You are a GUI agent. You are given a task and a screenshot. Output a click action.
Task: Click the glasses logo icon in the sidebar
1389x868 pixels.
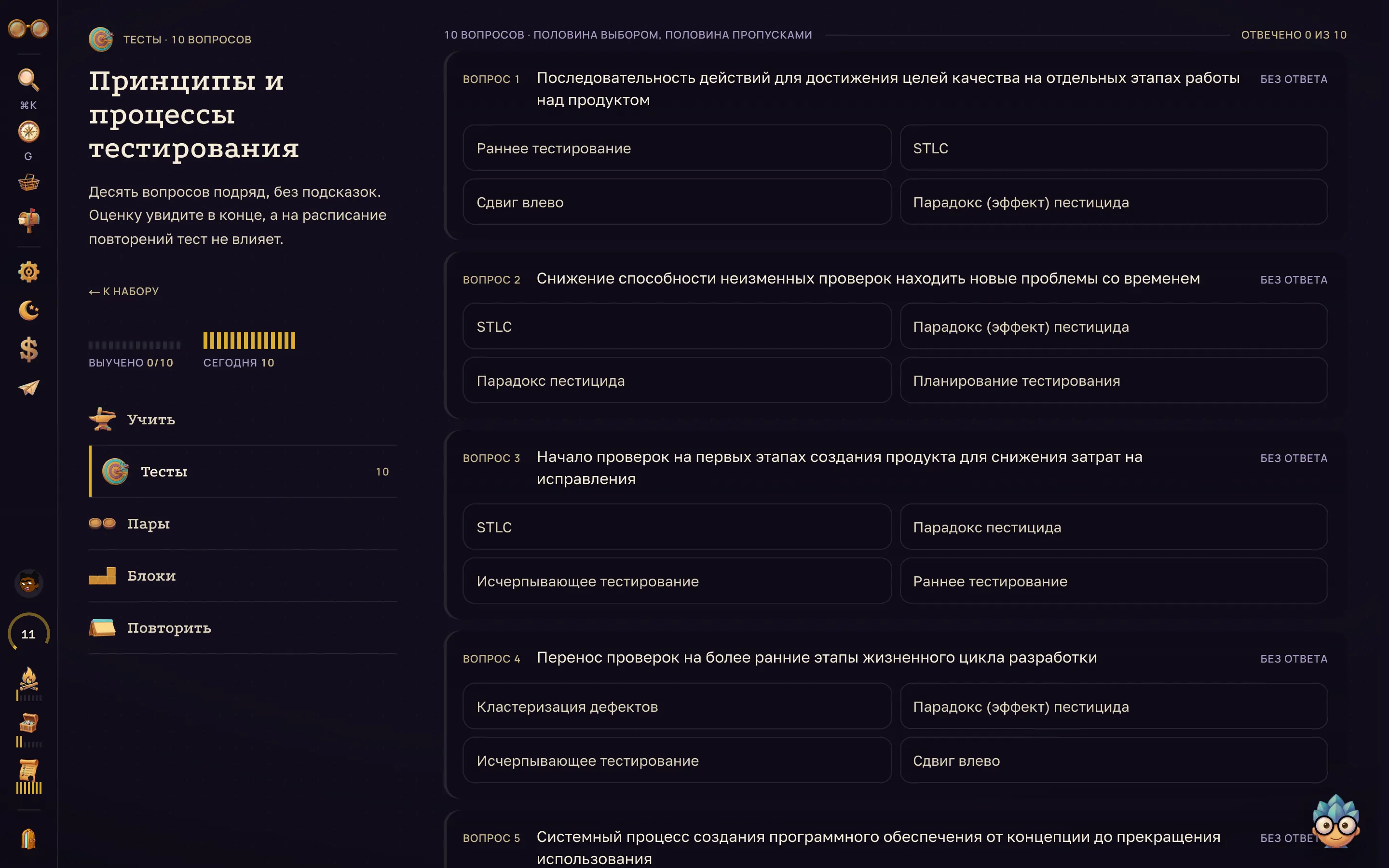pos(28,28)
